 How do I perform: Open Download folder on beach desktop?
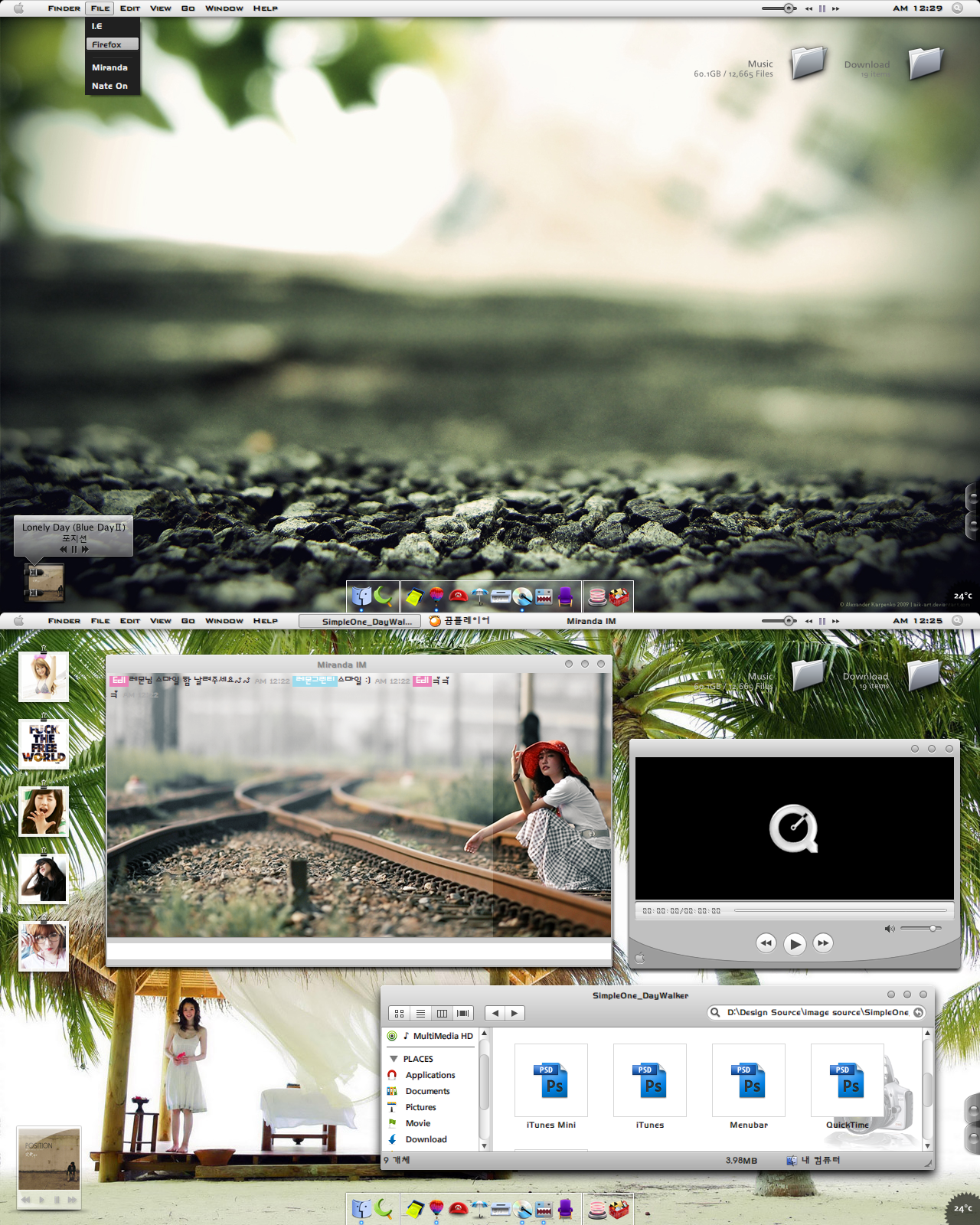pos(924,675)
